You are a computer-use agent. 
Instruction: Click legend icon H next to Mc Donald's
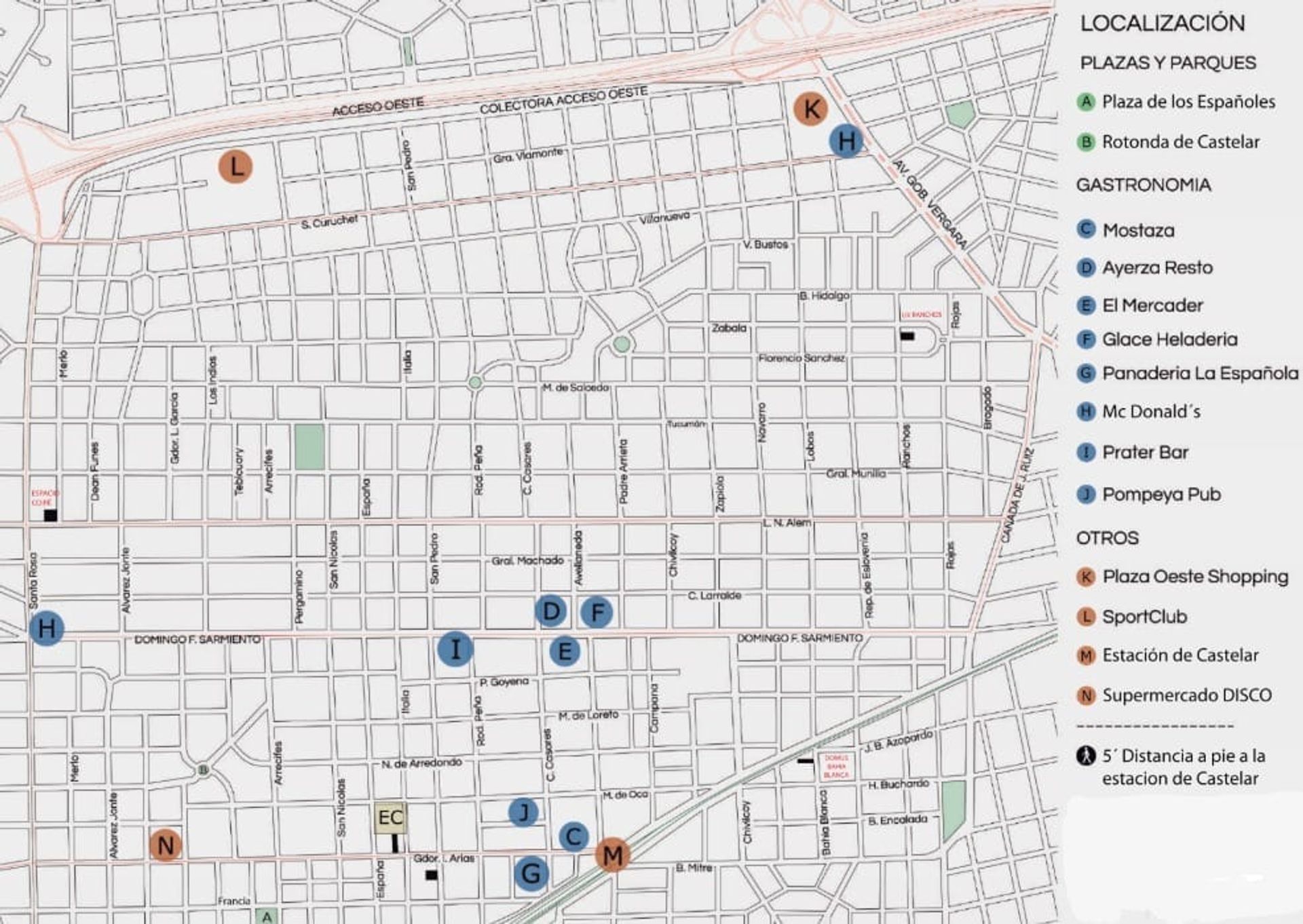coord(1087,411)
